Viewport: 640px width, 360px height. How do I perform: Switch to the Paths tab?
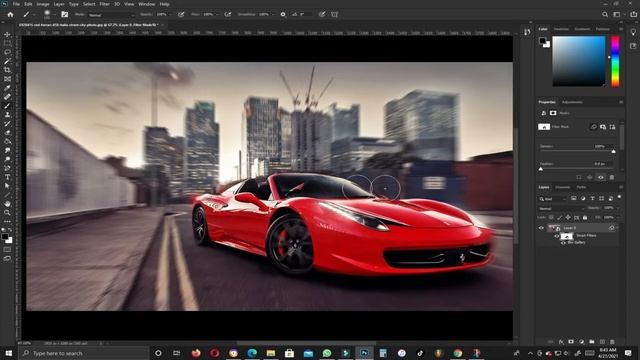pos(581,187)
